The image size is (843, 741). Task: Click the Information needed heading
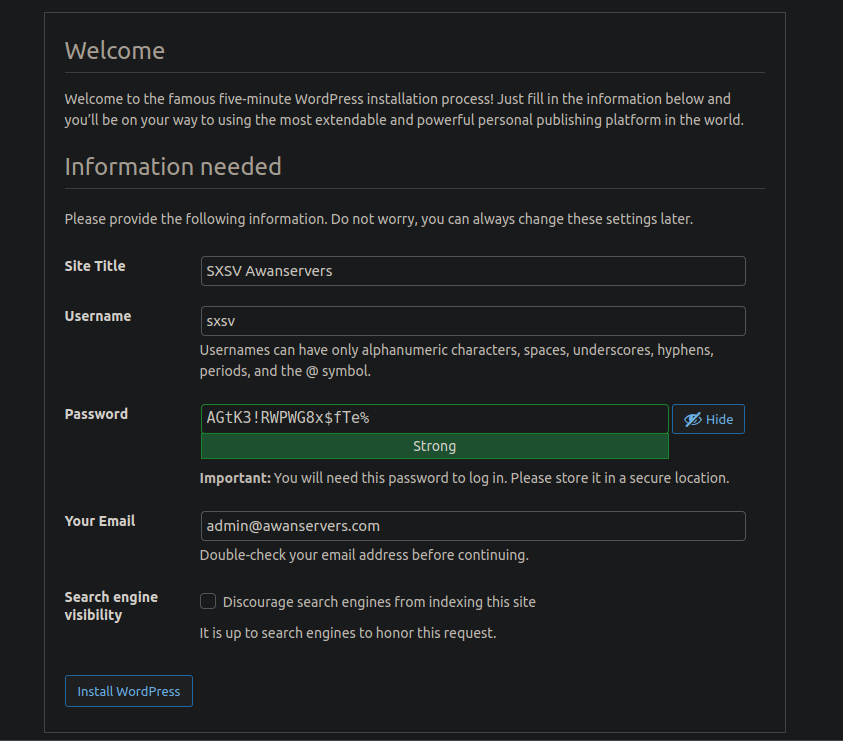coord(173,167)
